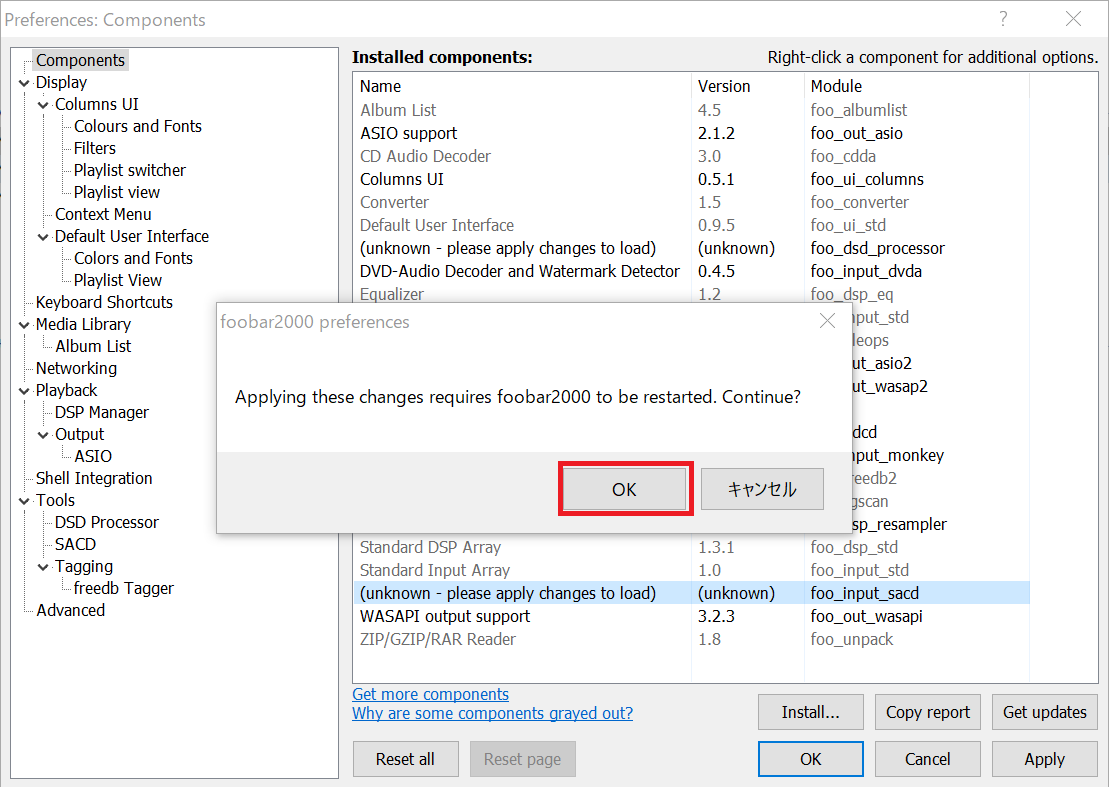Open the SACD preferences page
Image resolution: width=1109 pixels, height=787 pixels.
click(75, 544)
